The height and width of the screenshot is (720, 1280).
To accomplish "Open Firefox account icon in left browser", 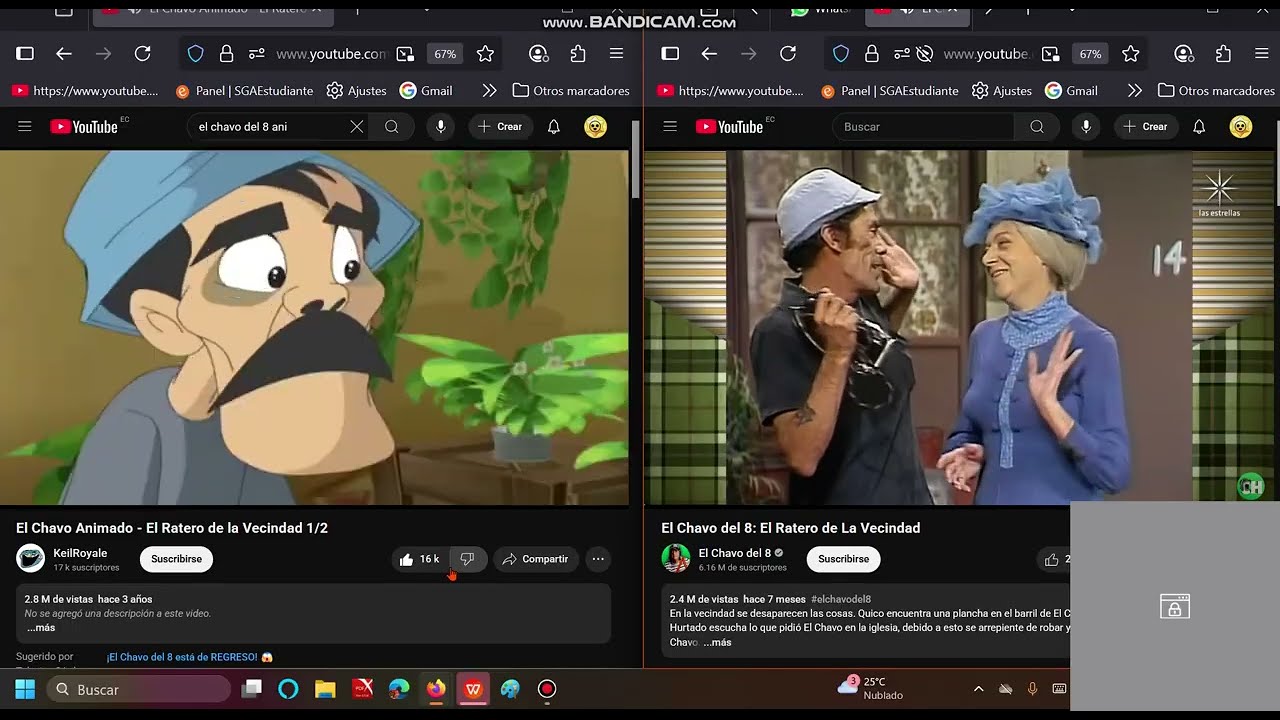I will tap(539, 54).
